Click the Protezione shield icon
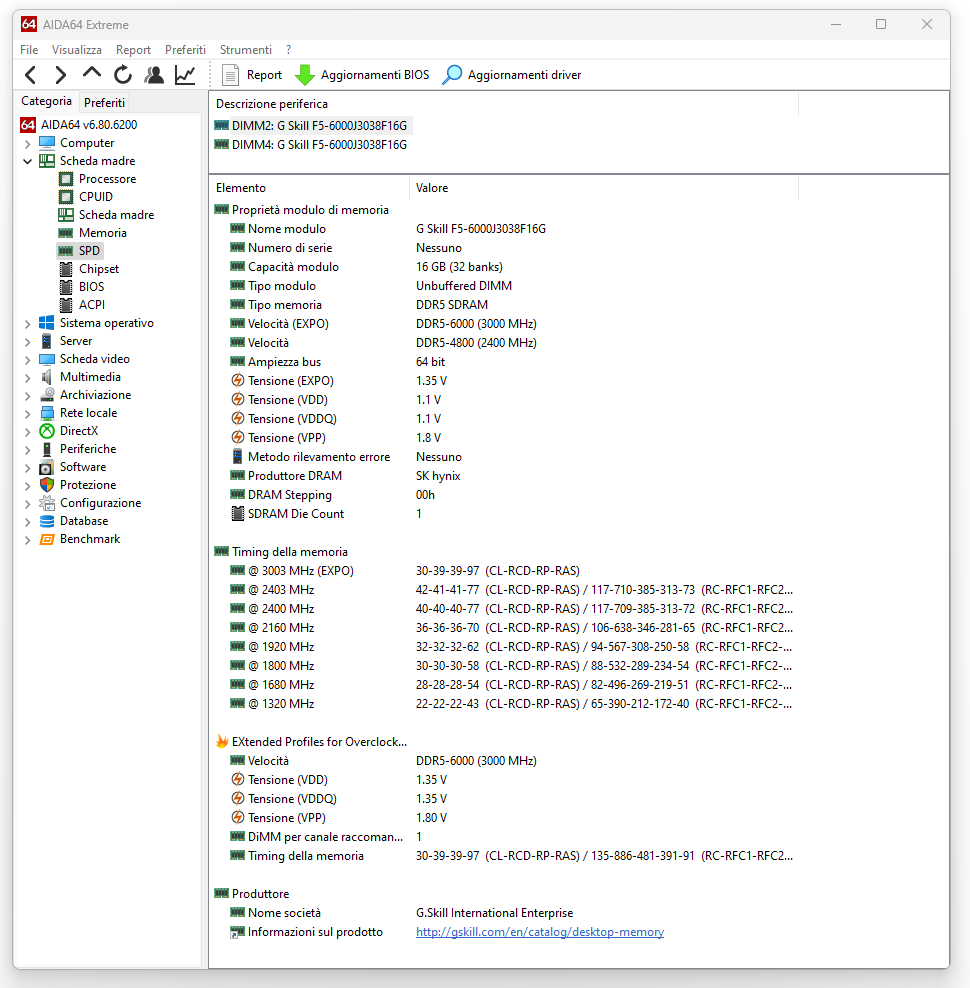This screenshot has height=988, width=970. 47,485
